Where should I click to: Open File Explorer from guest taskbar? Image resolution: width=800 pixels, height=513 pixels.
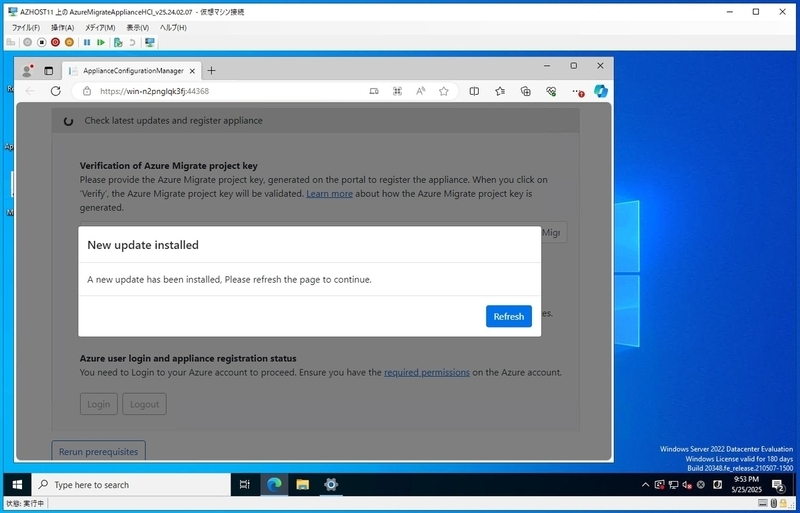[x=303, y=484]
